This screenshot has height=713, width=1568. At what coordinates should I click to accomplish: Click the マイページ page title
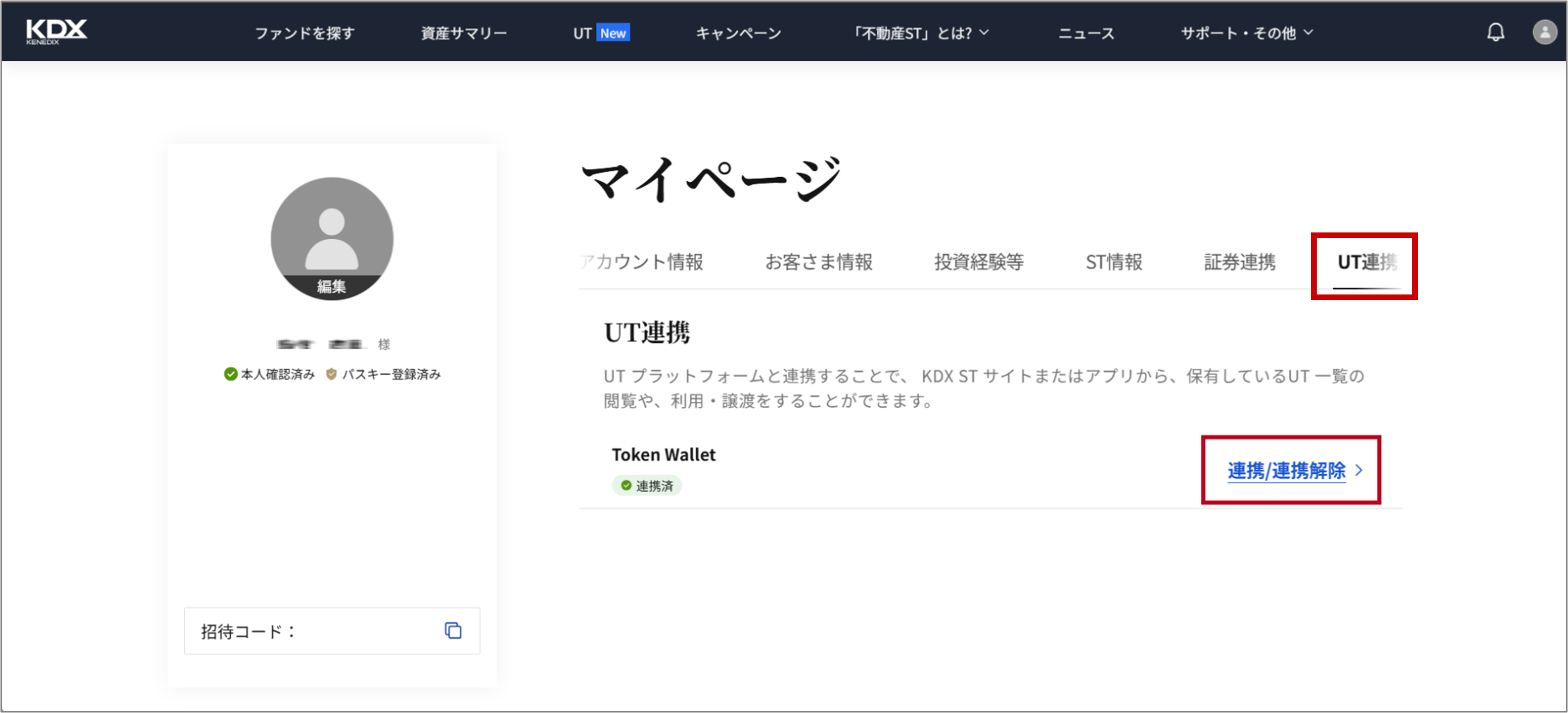click(710, 178)
